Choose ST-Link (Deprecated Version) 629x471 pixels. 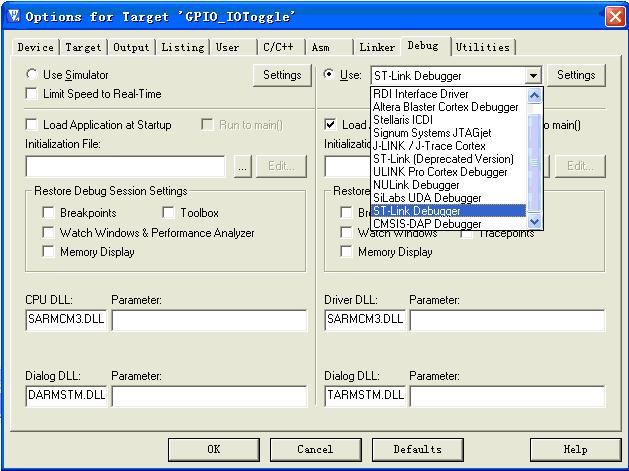[x=448, y=159]
